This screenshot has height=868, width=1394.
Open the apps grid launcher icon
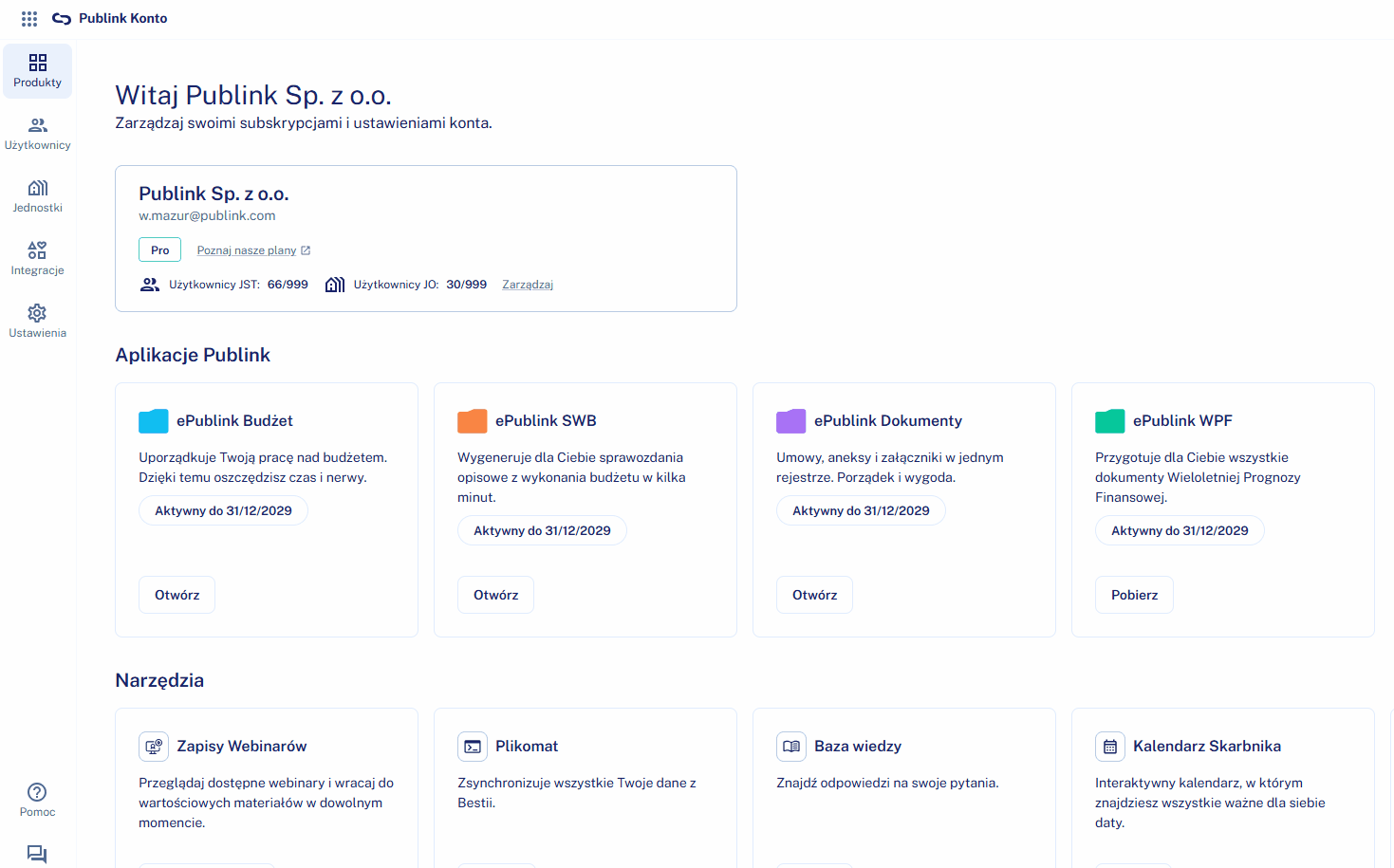[x=29, y=18]
